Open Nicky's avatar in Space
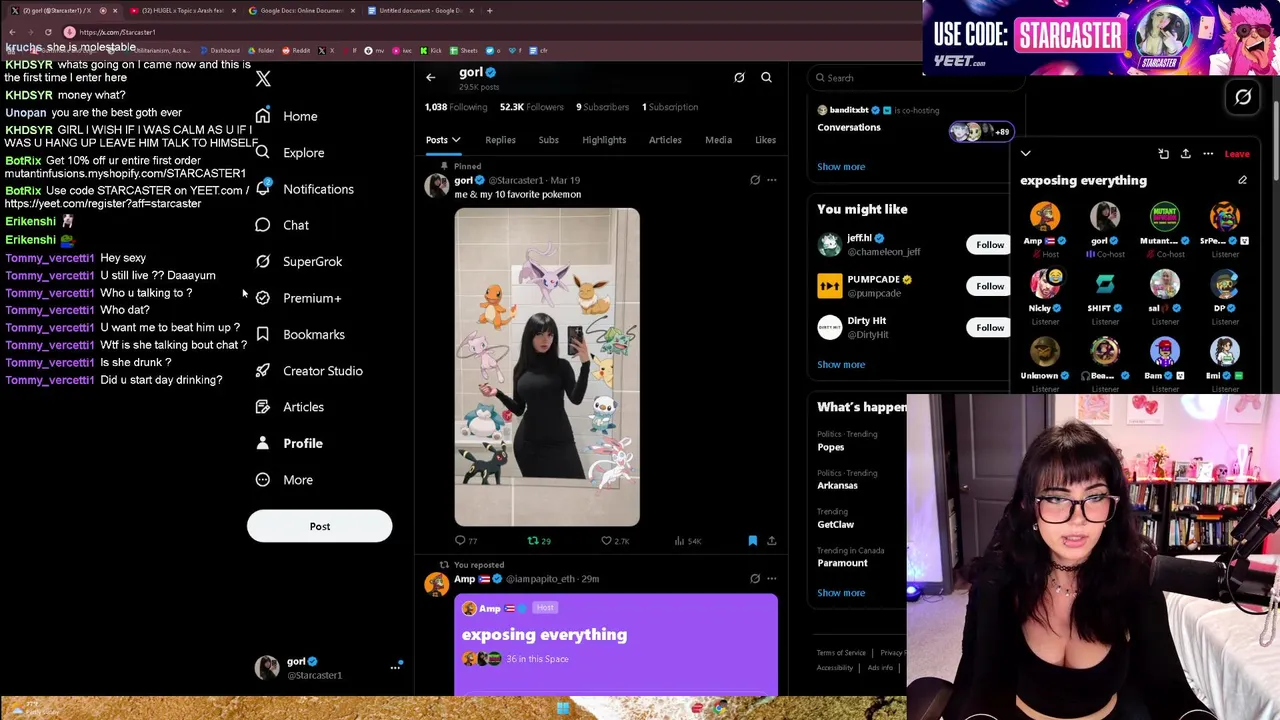Viewport: 1280px width, 720px height. click(x=1045, y=284)
